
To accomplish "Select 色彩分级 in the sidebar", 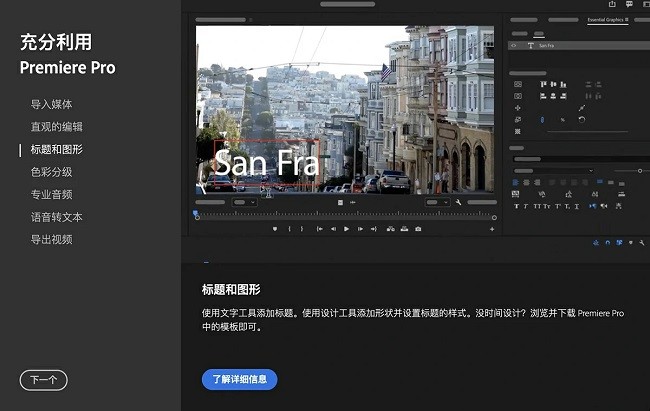I will click(51, 172).
